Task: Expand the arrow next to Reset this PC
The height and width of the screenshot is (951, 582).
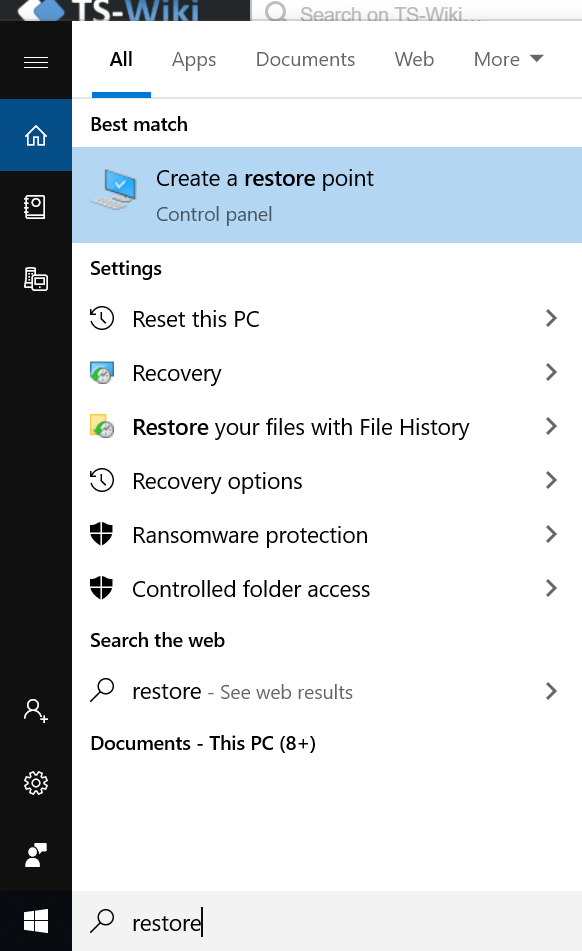Action: (550, 318)
